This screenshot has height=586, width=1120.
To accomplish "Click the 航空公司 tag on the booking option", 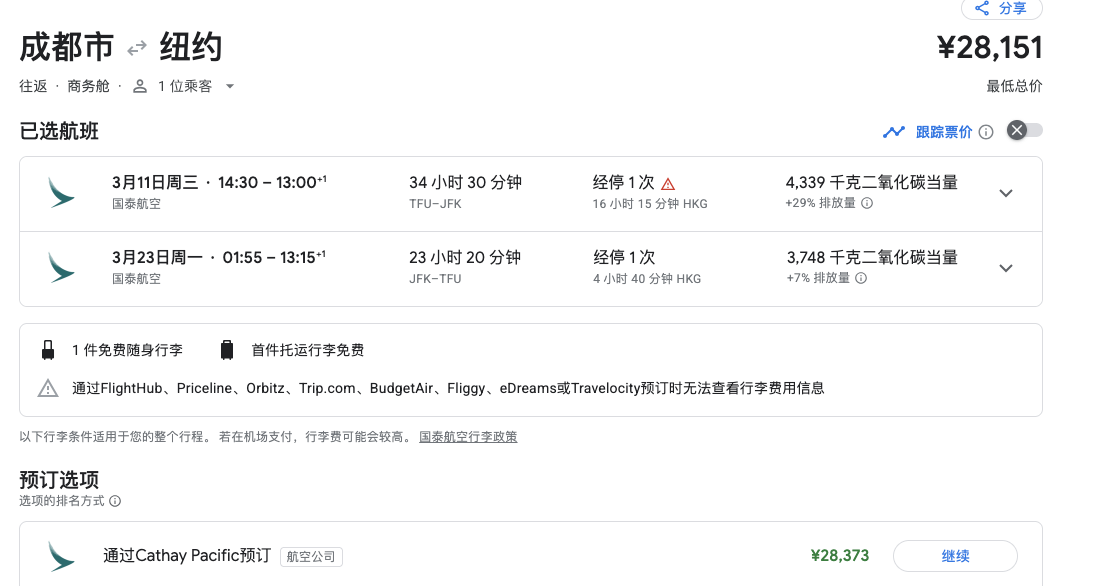I will click(x=311, y=557).
